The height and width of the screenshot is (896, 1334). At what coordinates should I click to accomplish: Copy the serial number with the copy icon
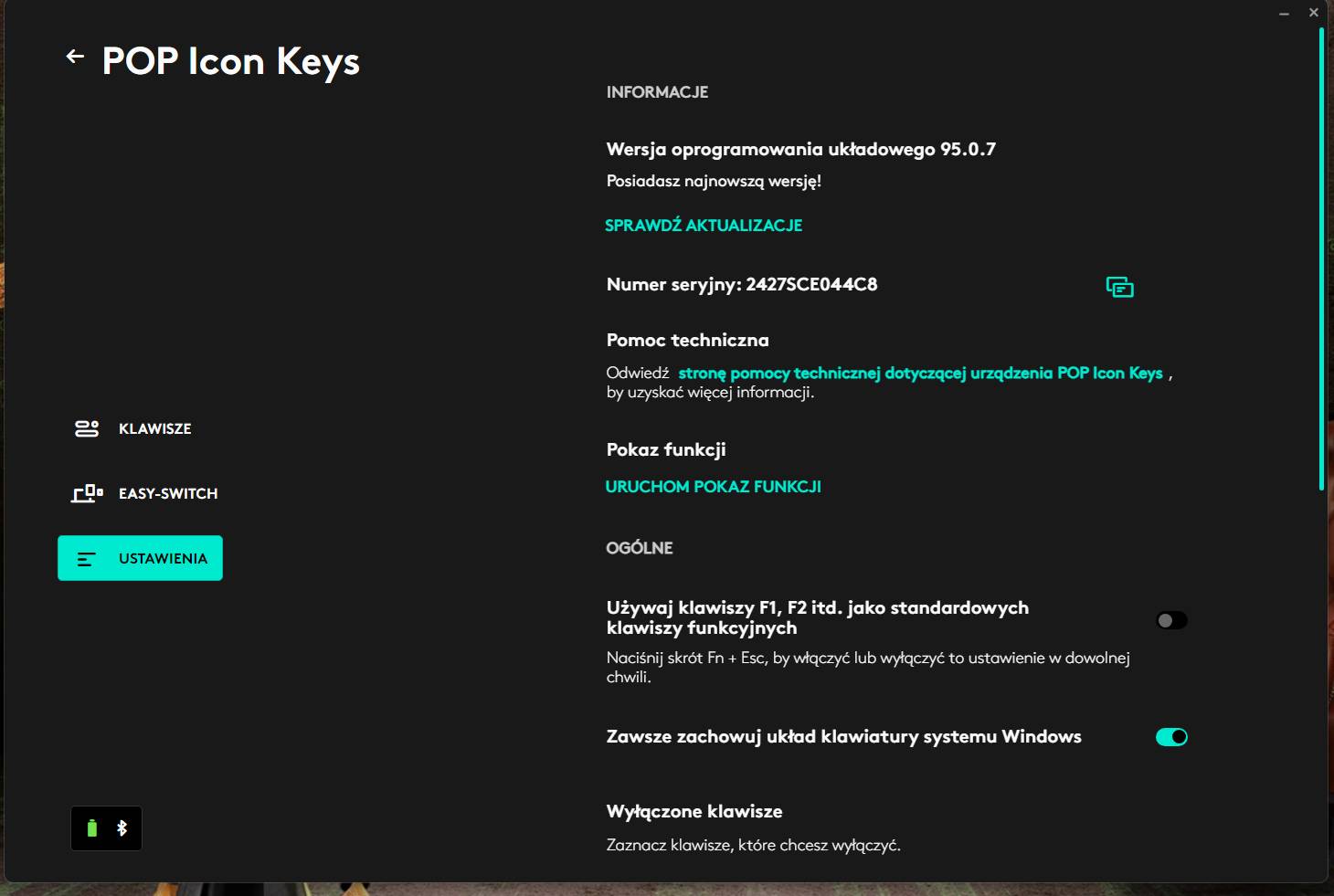tap(1119, 287)
